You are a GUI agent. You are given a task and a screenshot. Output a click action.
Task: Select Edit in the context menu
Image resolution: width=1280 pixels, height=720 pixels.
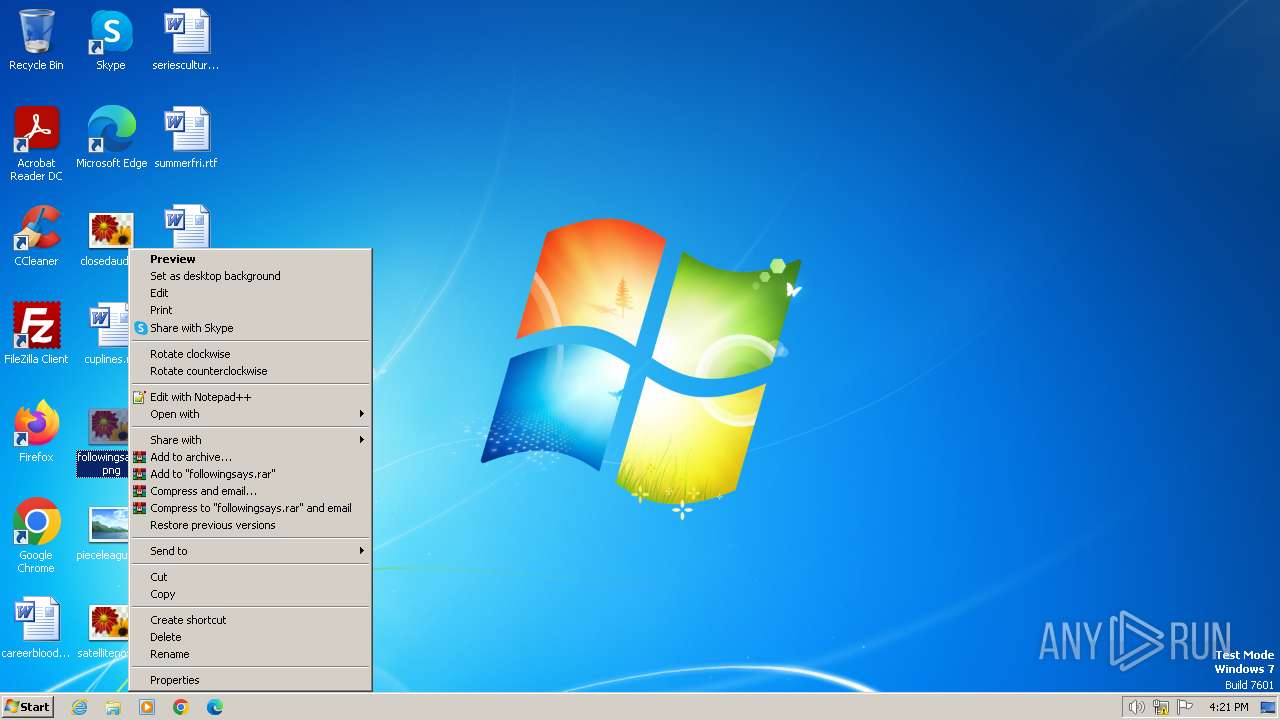pos(250,293)
